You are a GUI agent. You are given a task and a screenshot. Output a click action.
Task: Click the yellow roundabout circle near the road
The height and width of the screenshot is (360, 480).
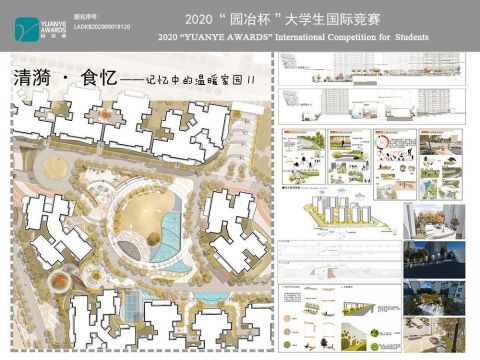[x=55, y=169]
